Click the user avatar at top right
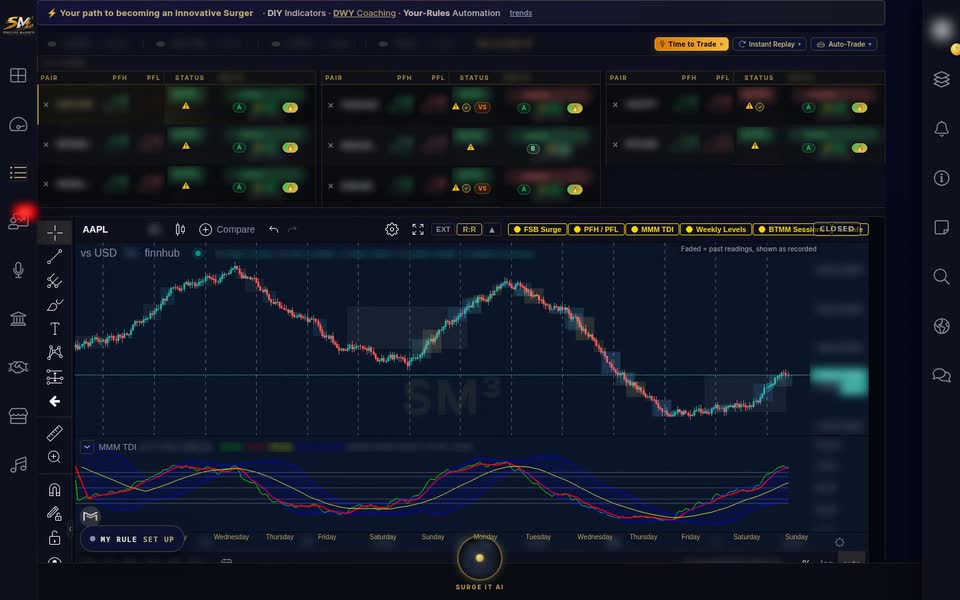The width and height of the screenshot is (960, 600). click(x=942, y=29)
